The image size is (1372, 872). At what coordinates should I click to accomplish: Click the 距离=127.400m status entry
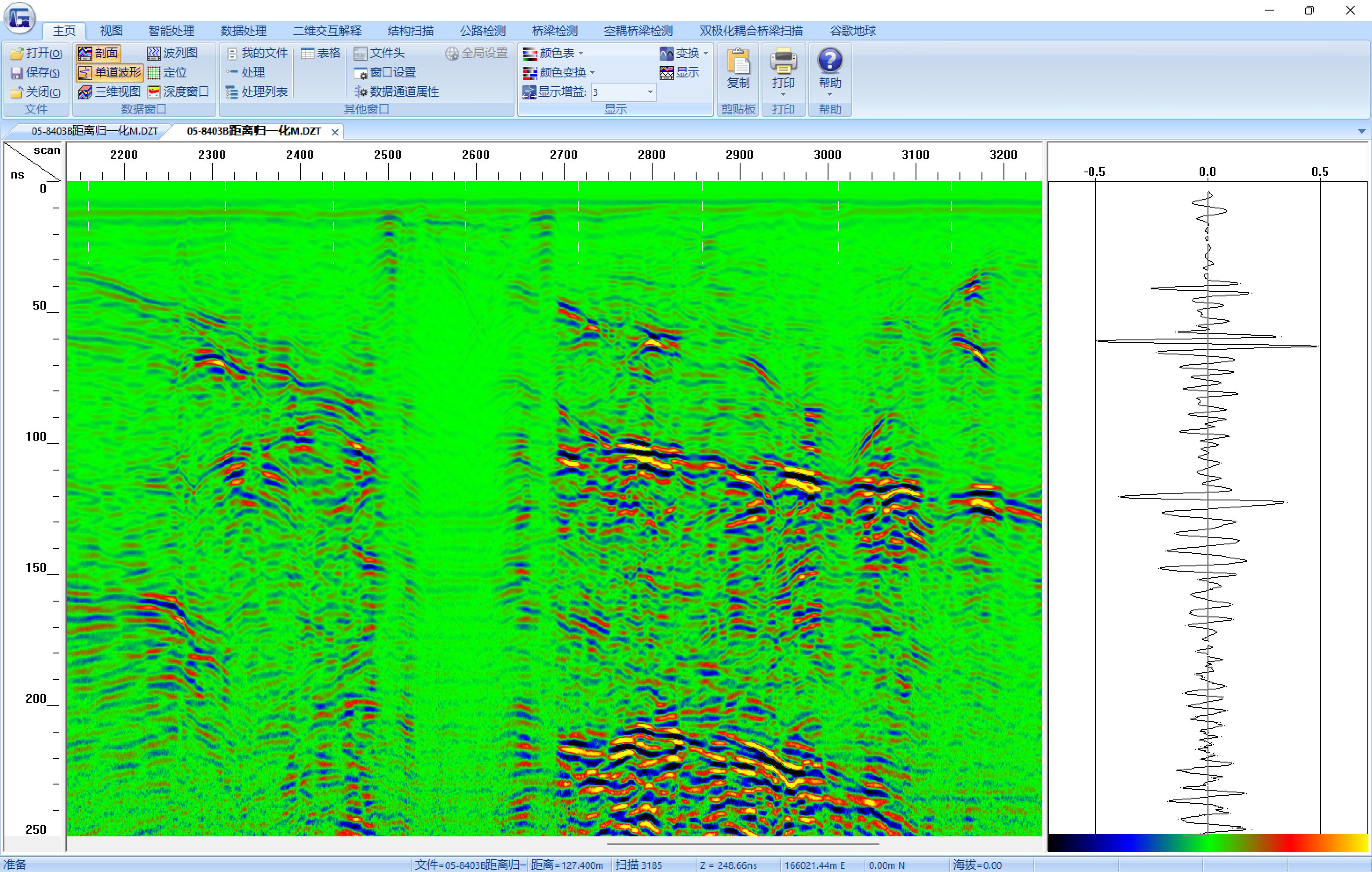[567, 865]
